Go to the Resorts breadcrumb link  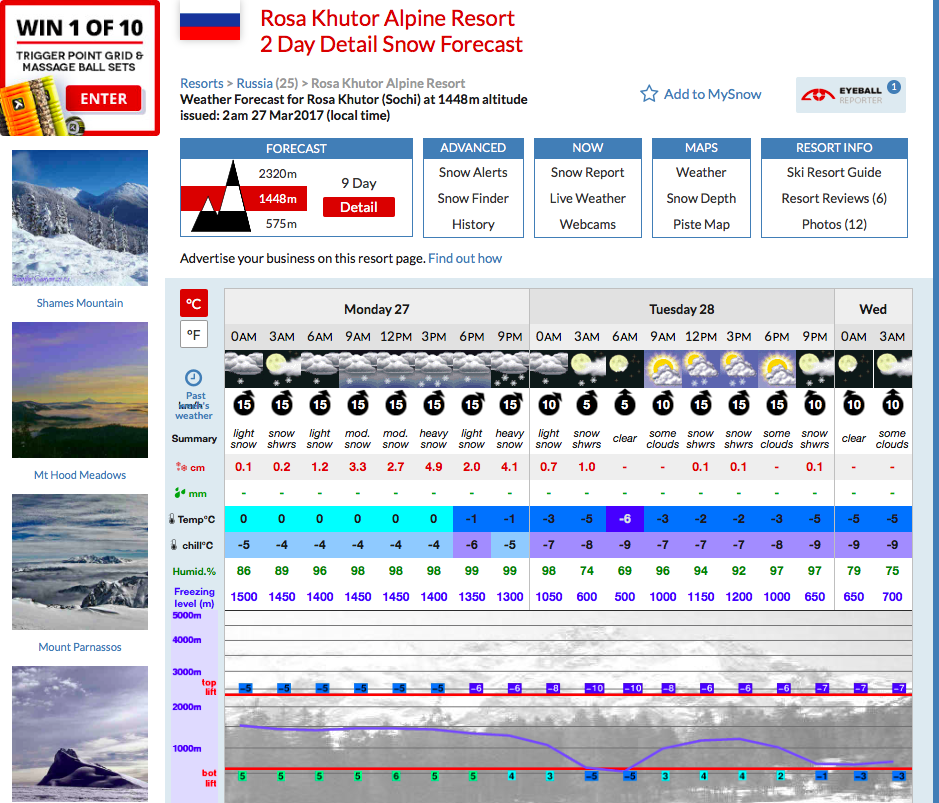coord(202,83)
